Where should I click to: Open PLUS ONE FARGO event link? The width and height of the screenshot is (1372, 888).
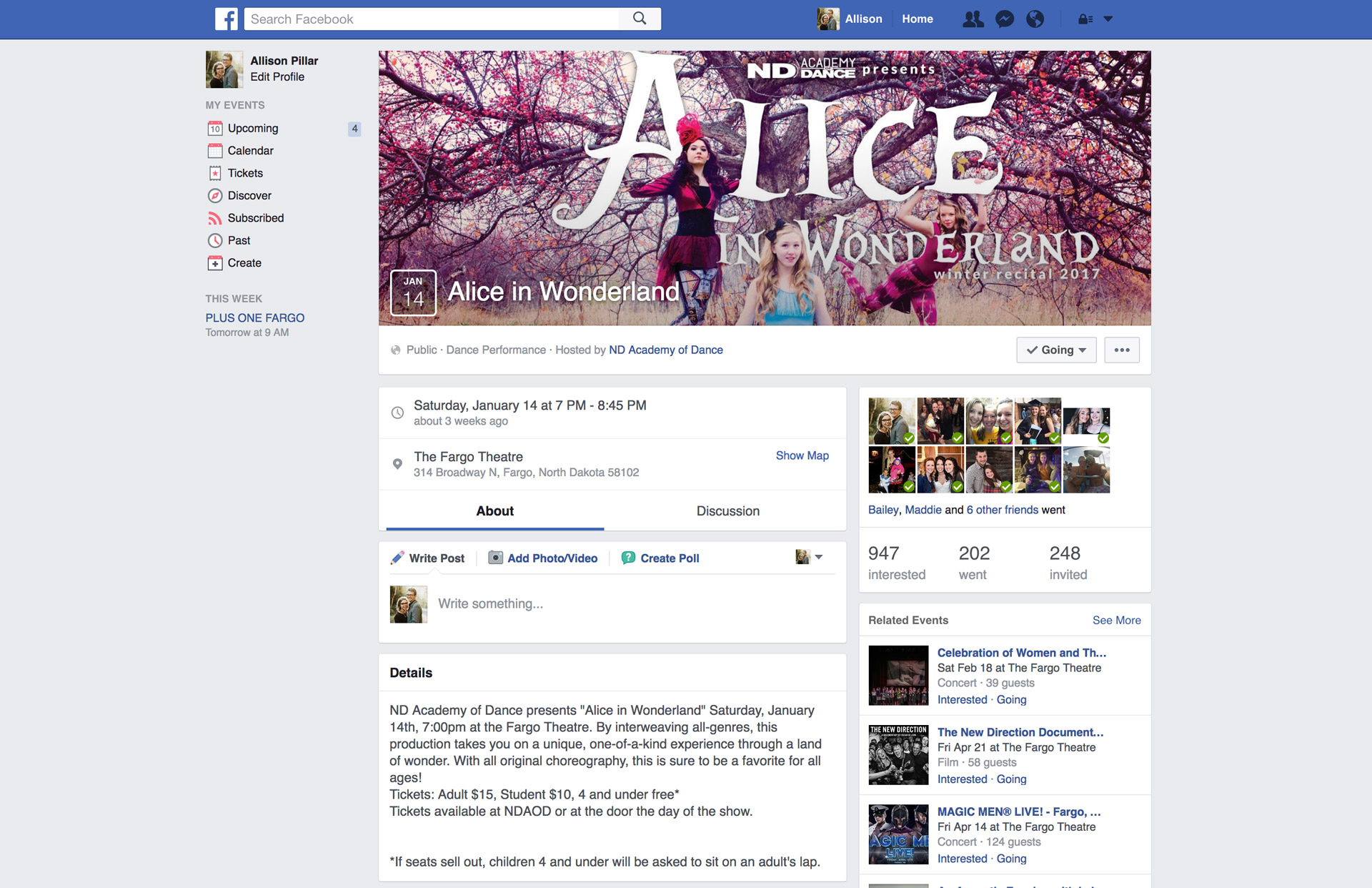(x=254, y=317)
